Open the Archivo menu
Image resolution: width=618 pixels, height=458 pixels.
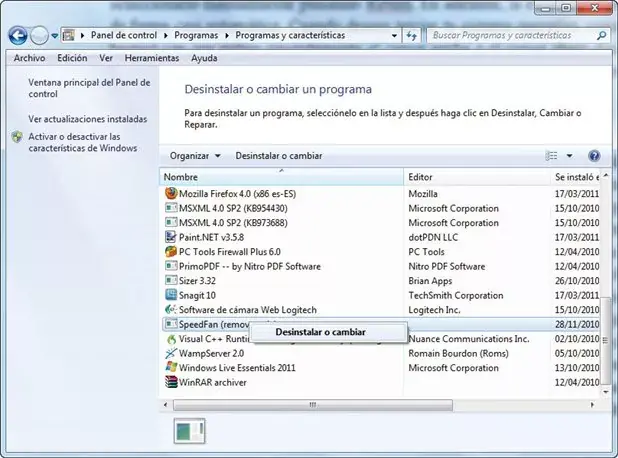[29, 58]
